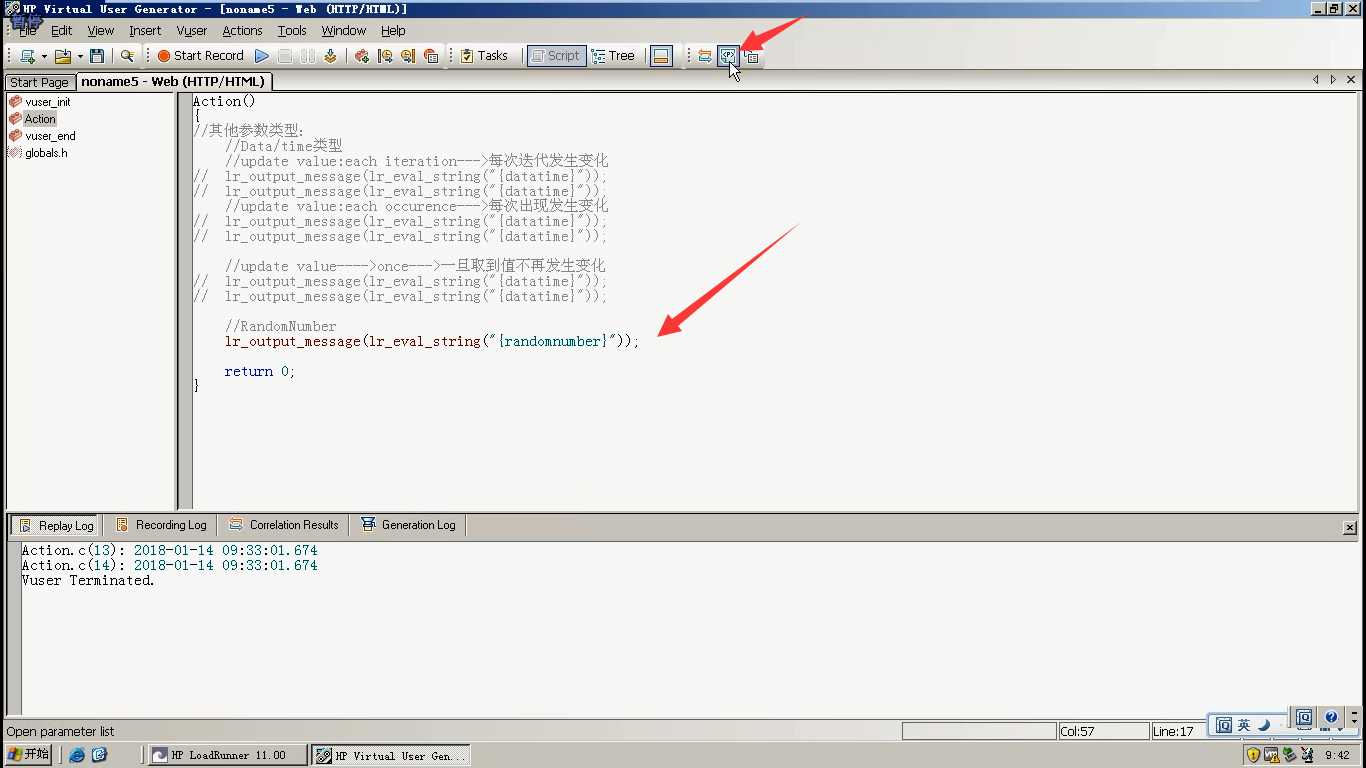Click the Start Transaction toolbar icon
Viewport: 1366px width, 768px height.
point(362,56)
